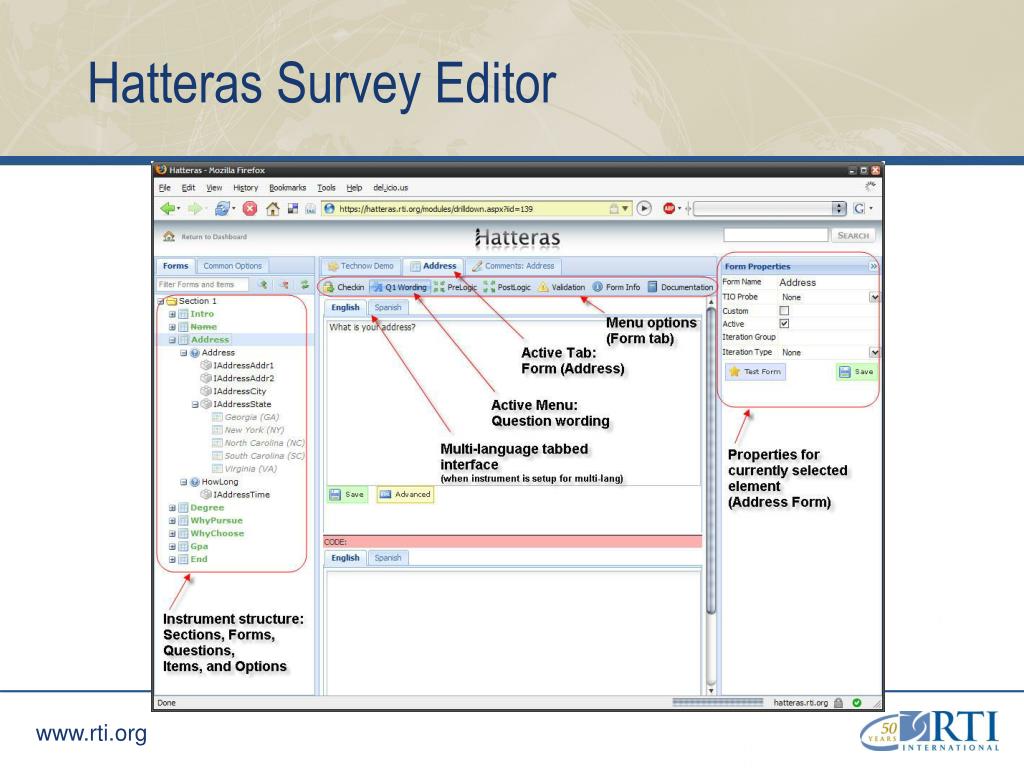Expand the WhyPursue form node

coord(172,520)
